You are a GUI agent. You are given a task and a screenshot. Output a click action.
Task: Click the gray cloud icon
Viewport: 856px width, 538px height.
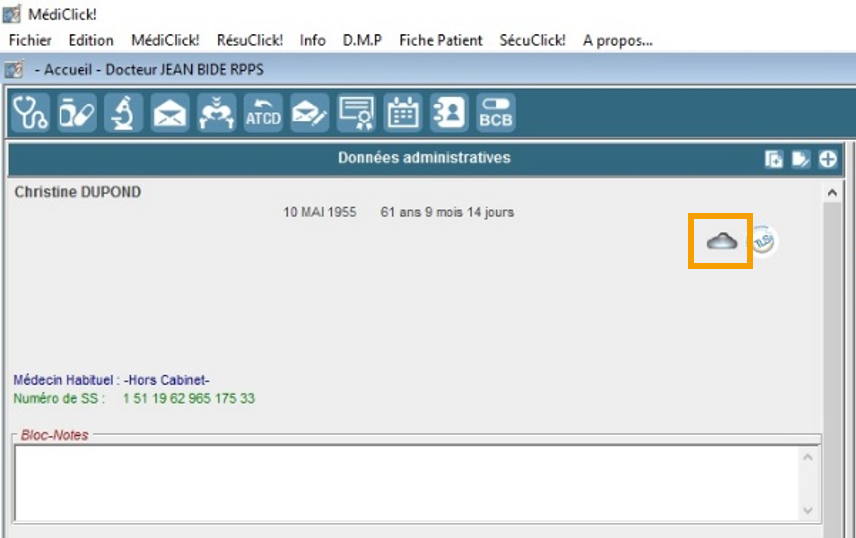pyautogui.click(x=721, y=241)
